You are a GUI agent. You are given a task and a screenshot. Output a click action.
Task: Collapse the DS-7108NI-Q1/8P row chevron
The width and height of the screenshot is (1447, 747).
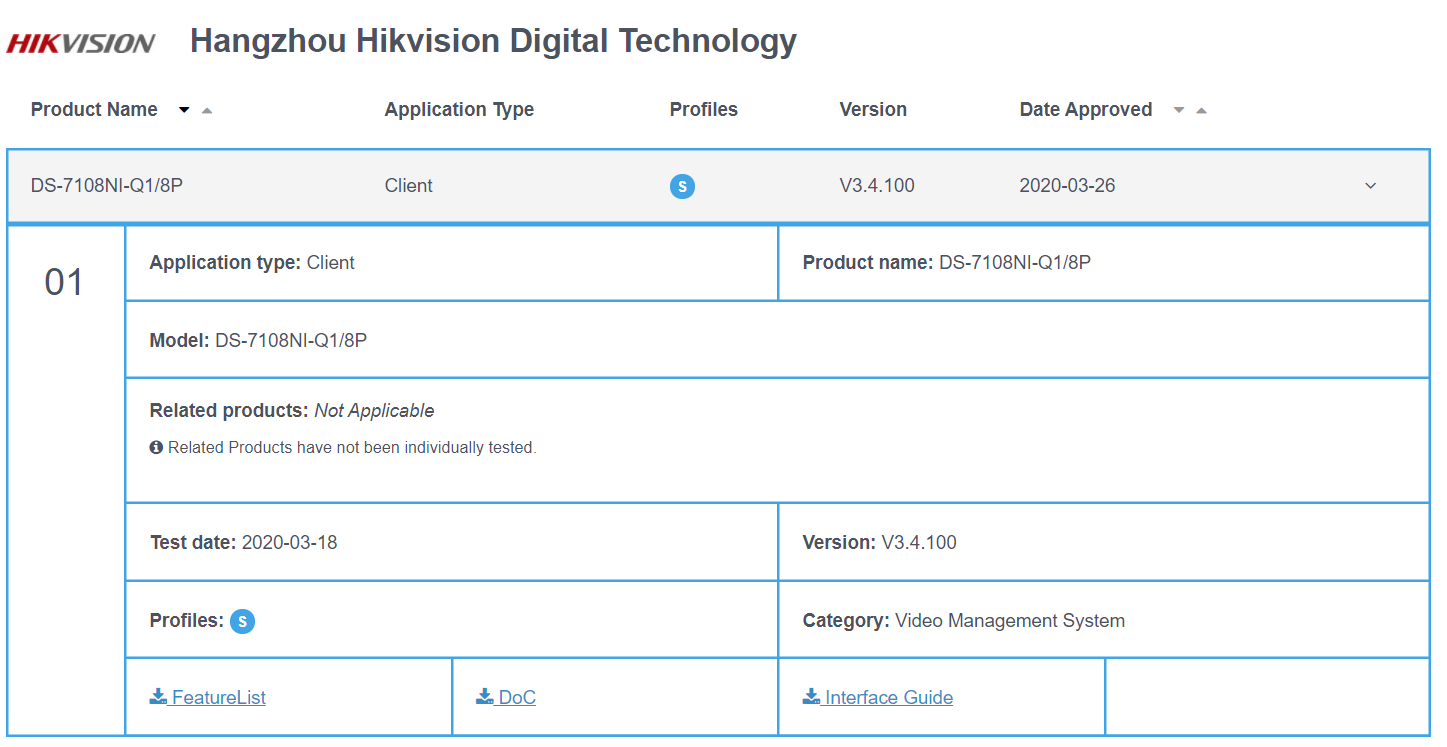1371,186
